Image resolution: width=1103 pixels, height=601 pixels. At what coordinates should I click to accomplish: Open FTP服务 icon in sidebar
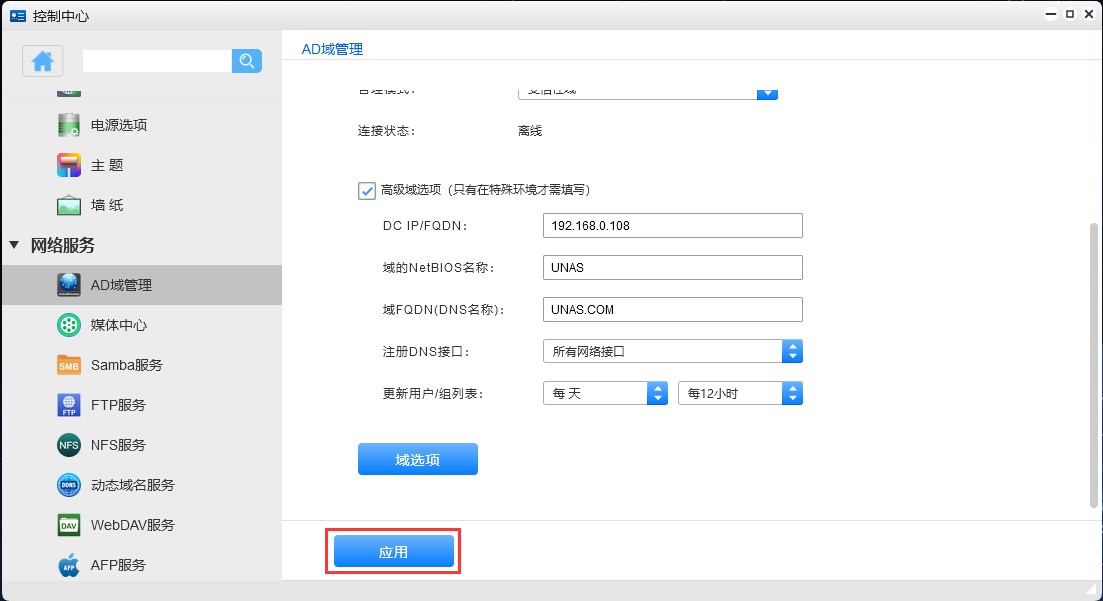[69, 405]
